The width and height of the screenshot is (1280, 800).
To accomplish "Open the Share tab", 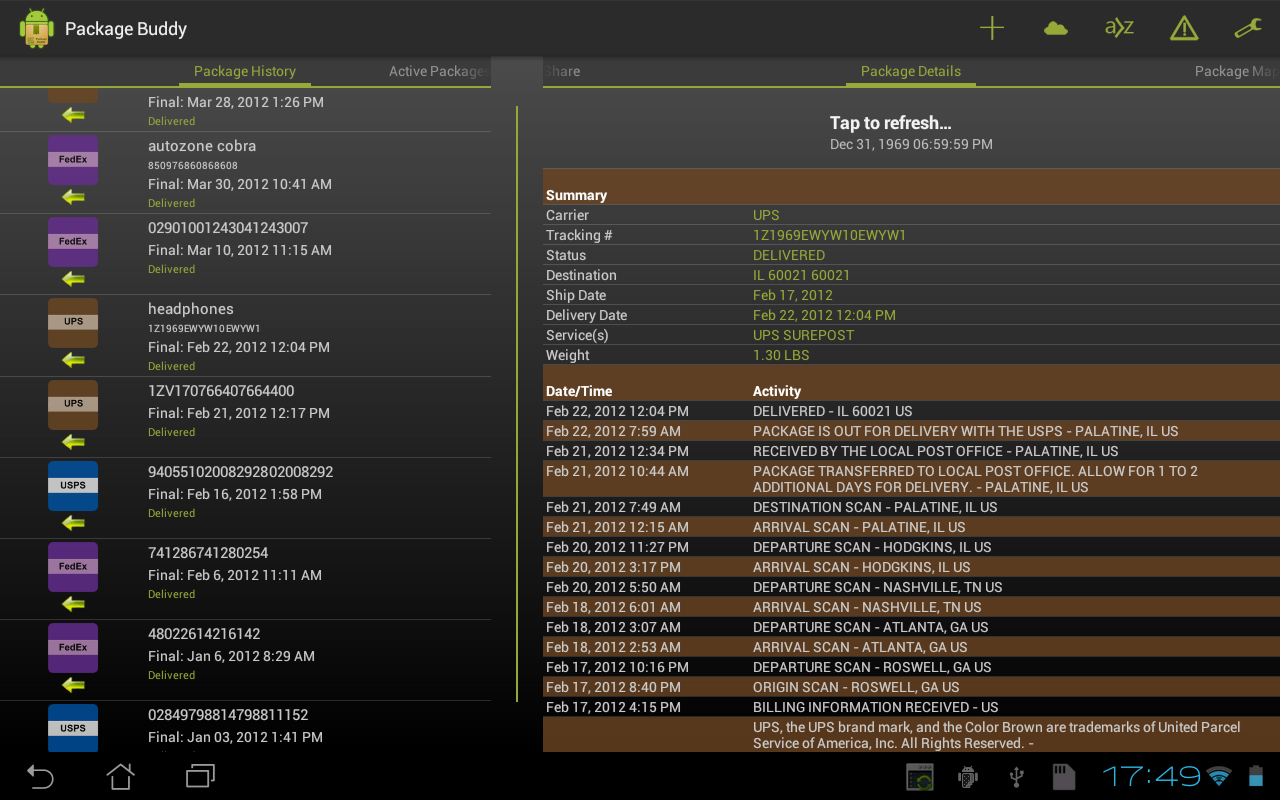I will (562, 71).
